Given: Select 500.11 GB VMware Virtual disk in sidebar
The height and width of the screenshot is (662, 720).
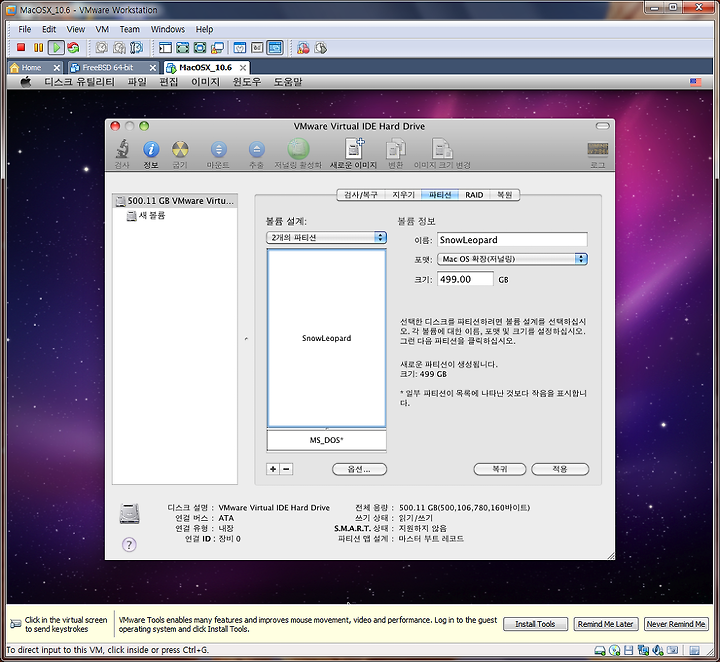Looking at the screenshot, I should click(x=175, y=201).
